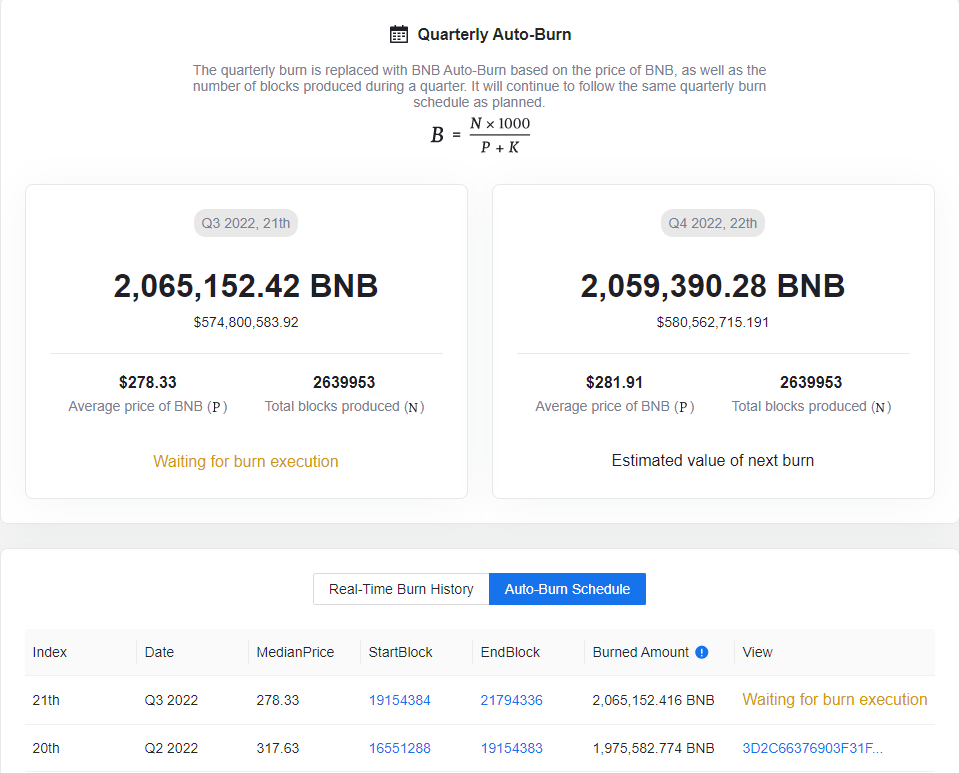Click the 317.63 median price cell
959x773 pixels.
tap(278, 748)
